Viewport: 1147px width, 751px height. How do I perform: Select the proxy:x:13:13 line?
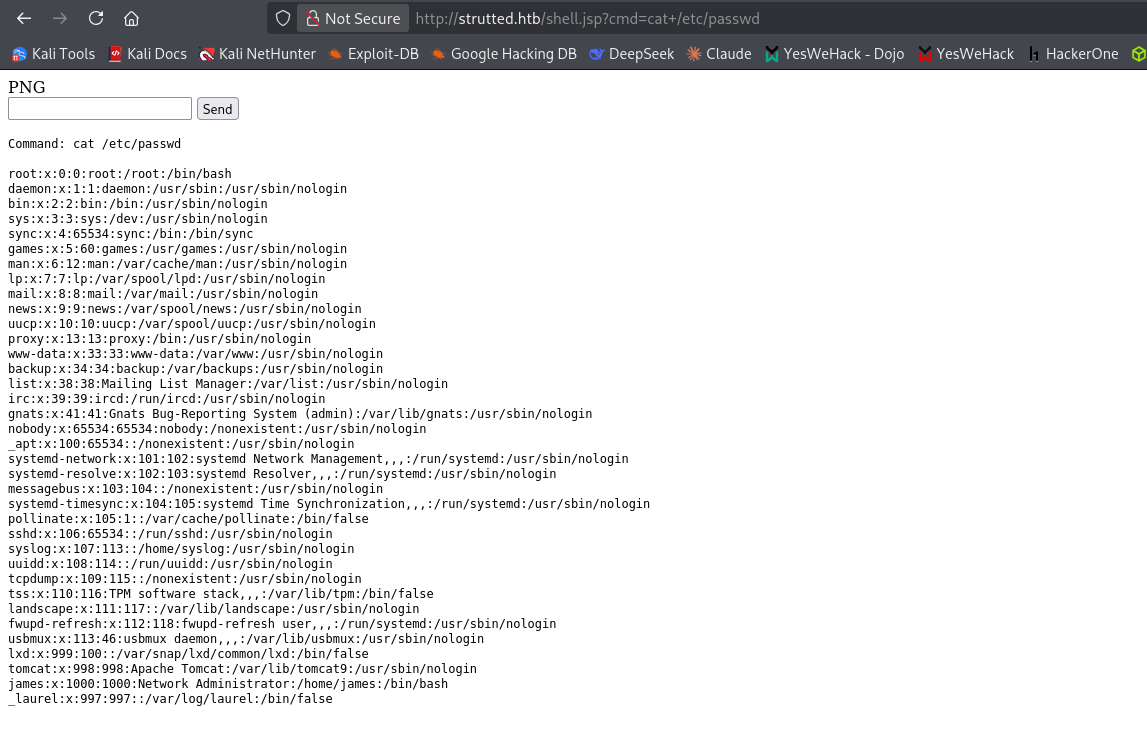click(x=159, y=339)
